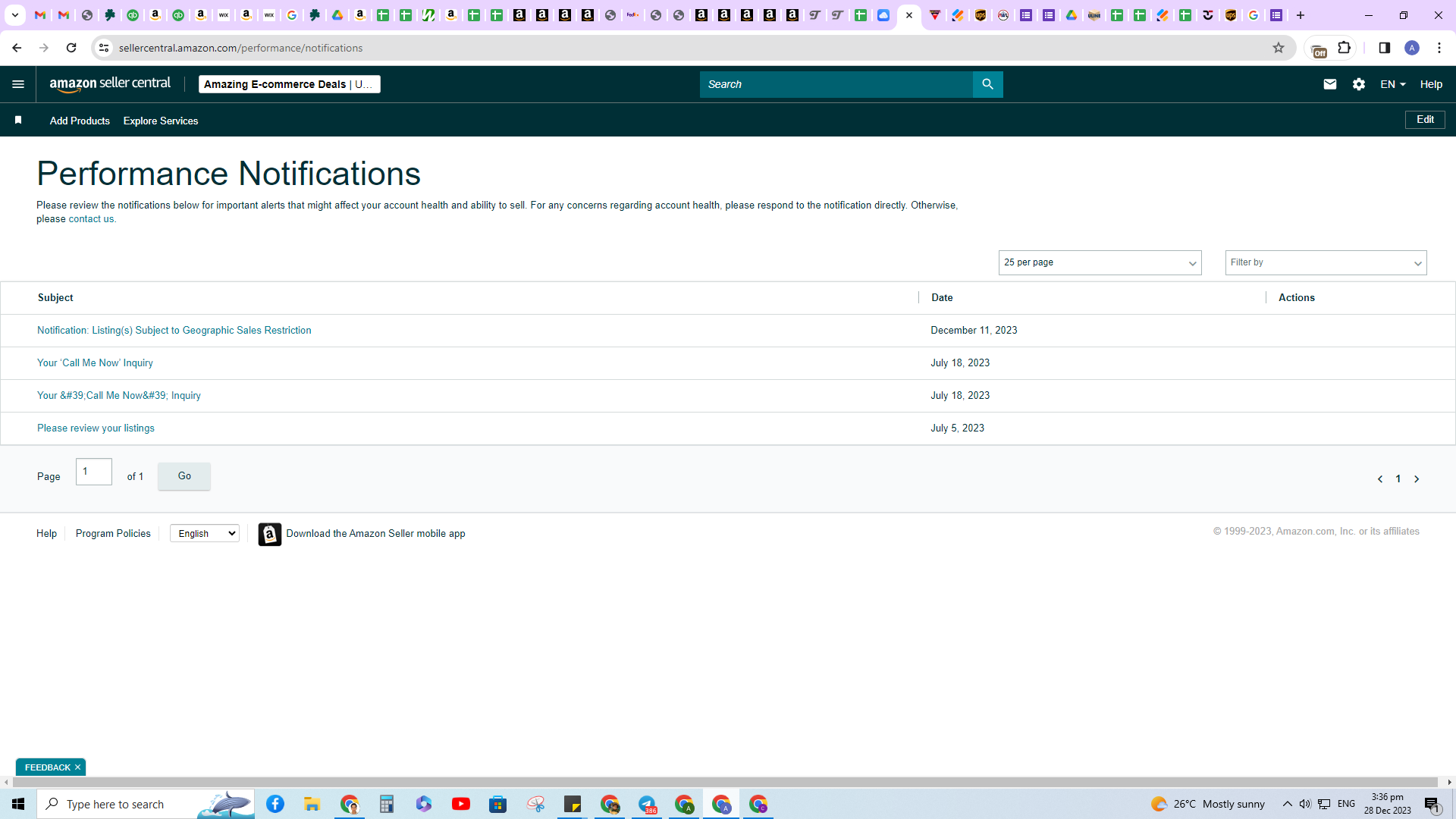Click the search magnifier button
The width and height of the screenshot is (1456, 819).
coord(987,84)
